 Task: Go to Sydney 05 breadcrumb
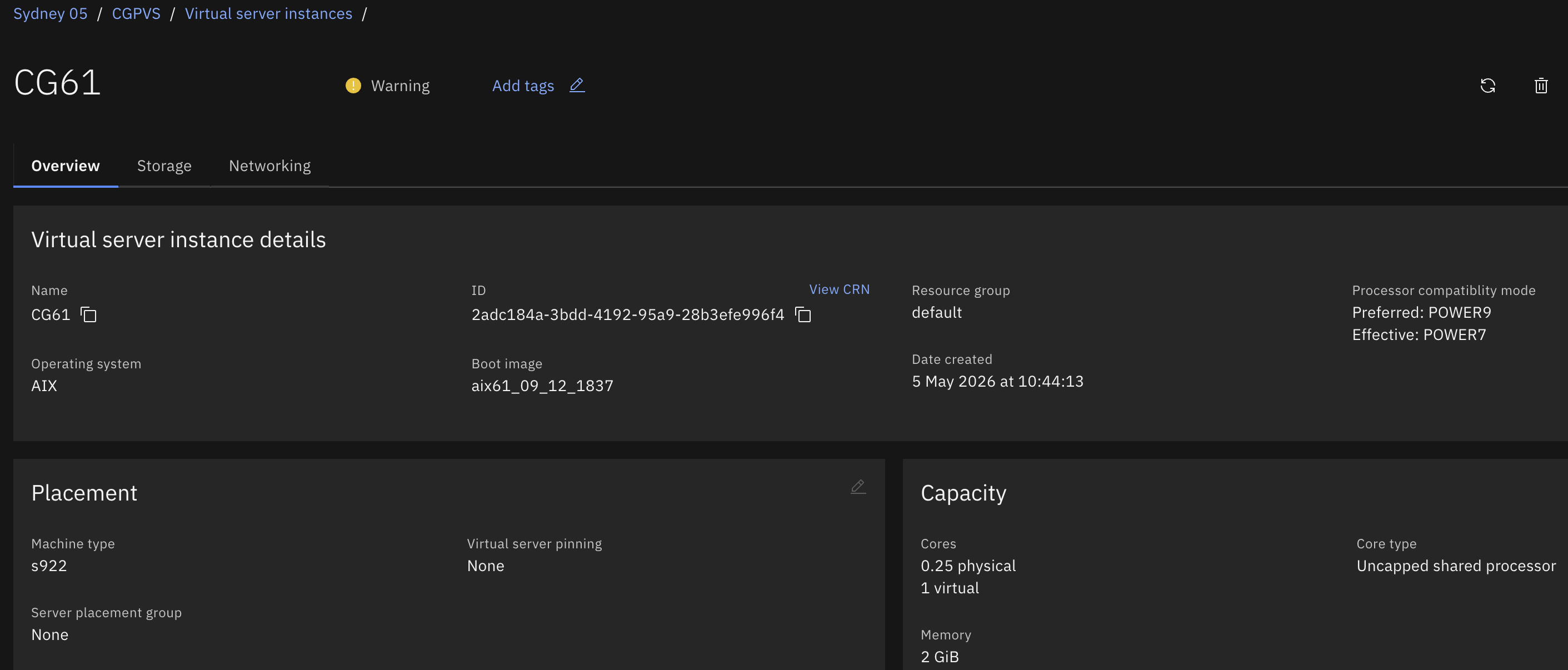click(51, 13)
